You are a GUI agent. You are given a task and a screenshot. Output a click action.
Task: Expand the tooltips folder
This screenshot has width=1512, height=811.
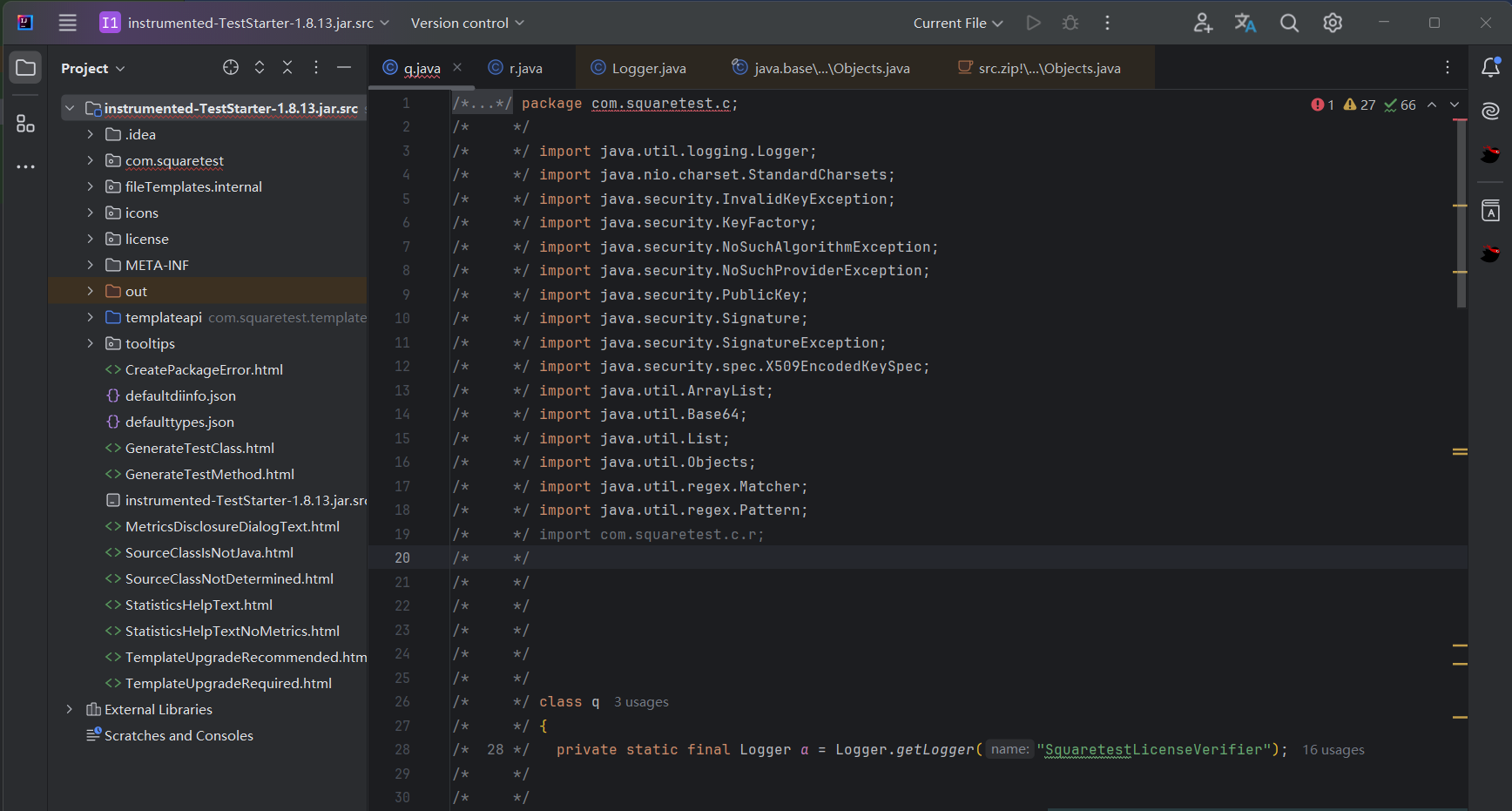point(90,343)
